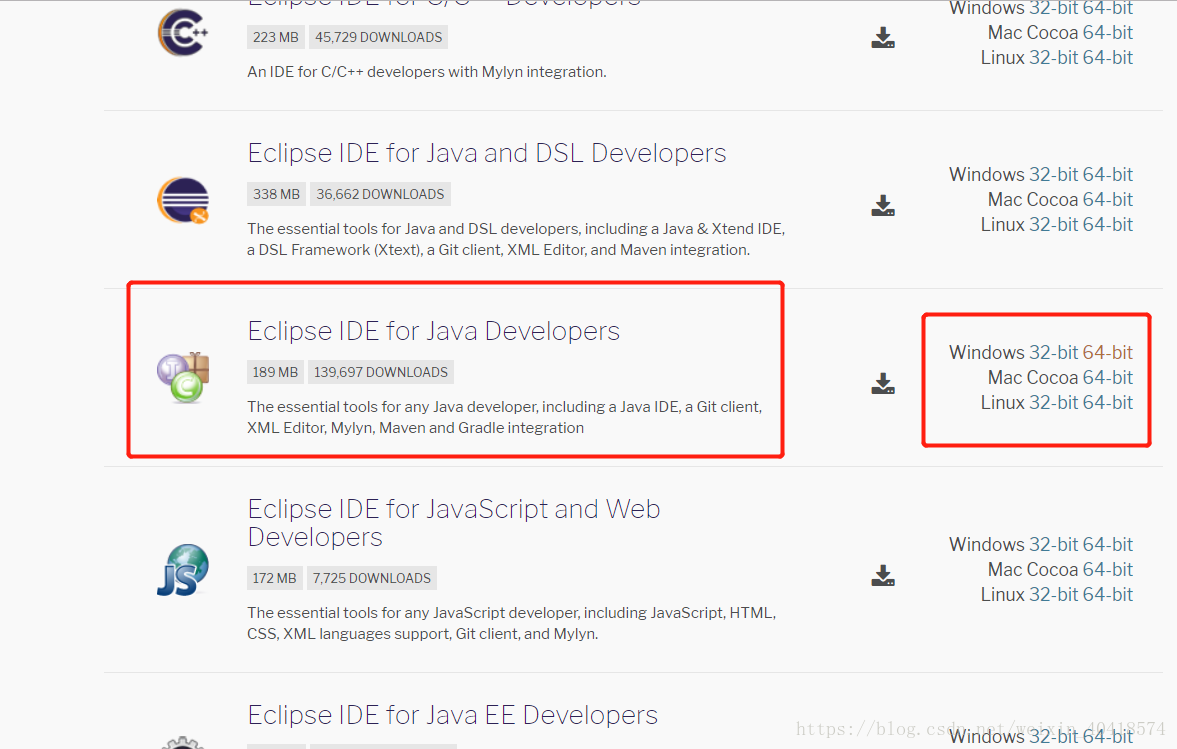Choose Linux 32-bit for Java and DSL Developers

(1053, 224)
